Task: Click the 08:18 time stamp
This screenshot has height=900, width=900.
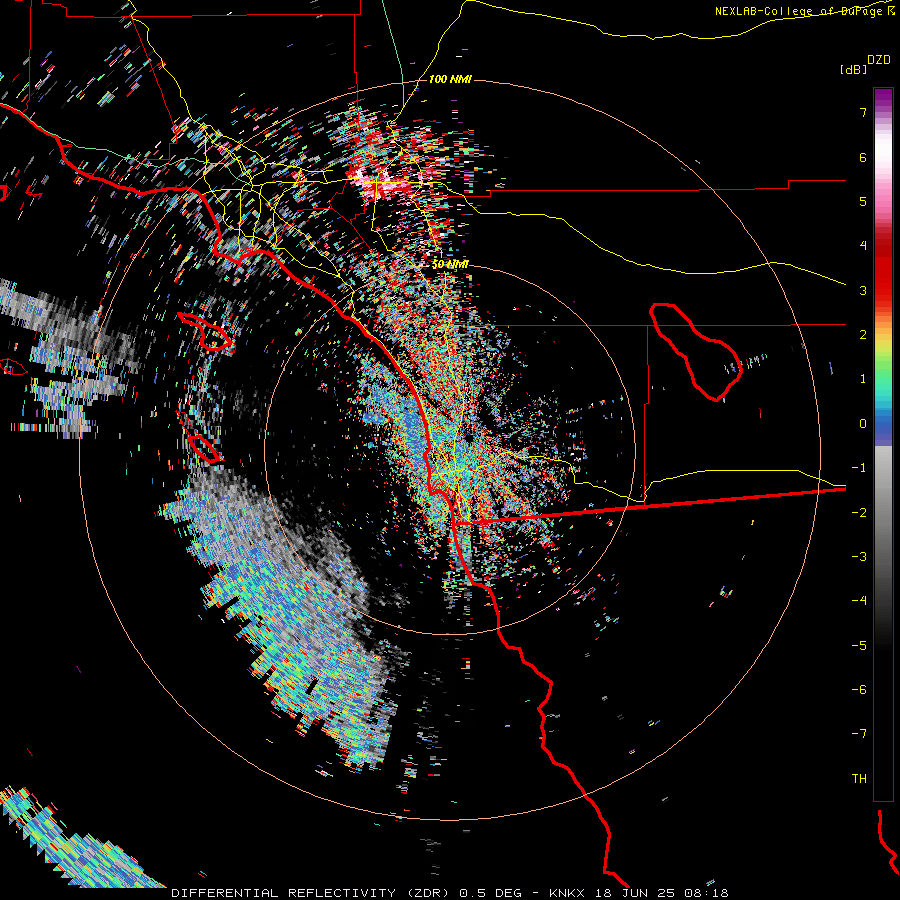Action: click(709, 893)
